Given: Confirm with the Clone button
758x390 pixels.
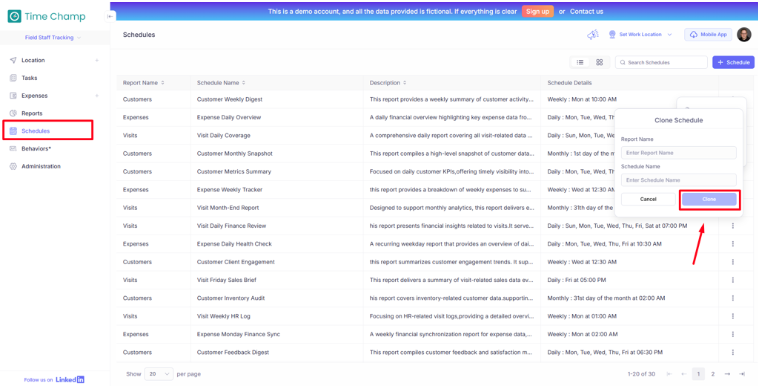Looking at the screenshot, I should 709,199.
